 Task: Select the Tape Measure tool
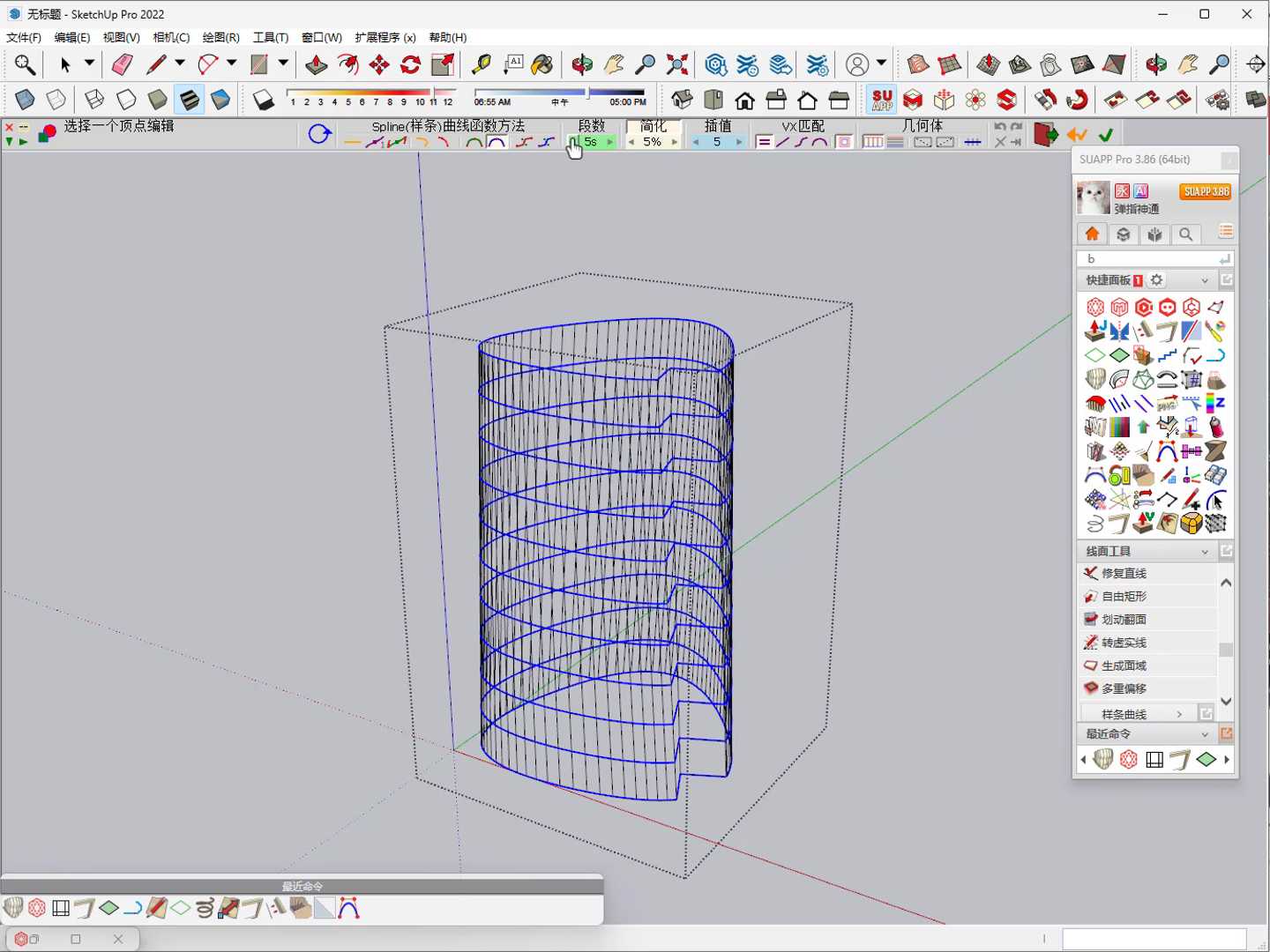(482, 64)
